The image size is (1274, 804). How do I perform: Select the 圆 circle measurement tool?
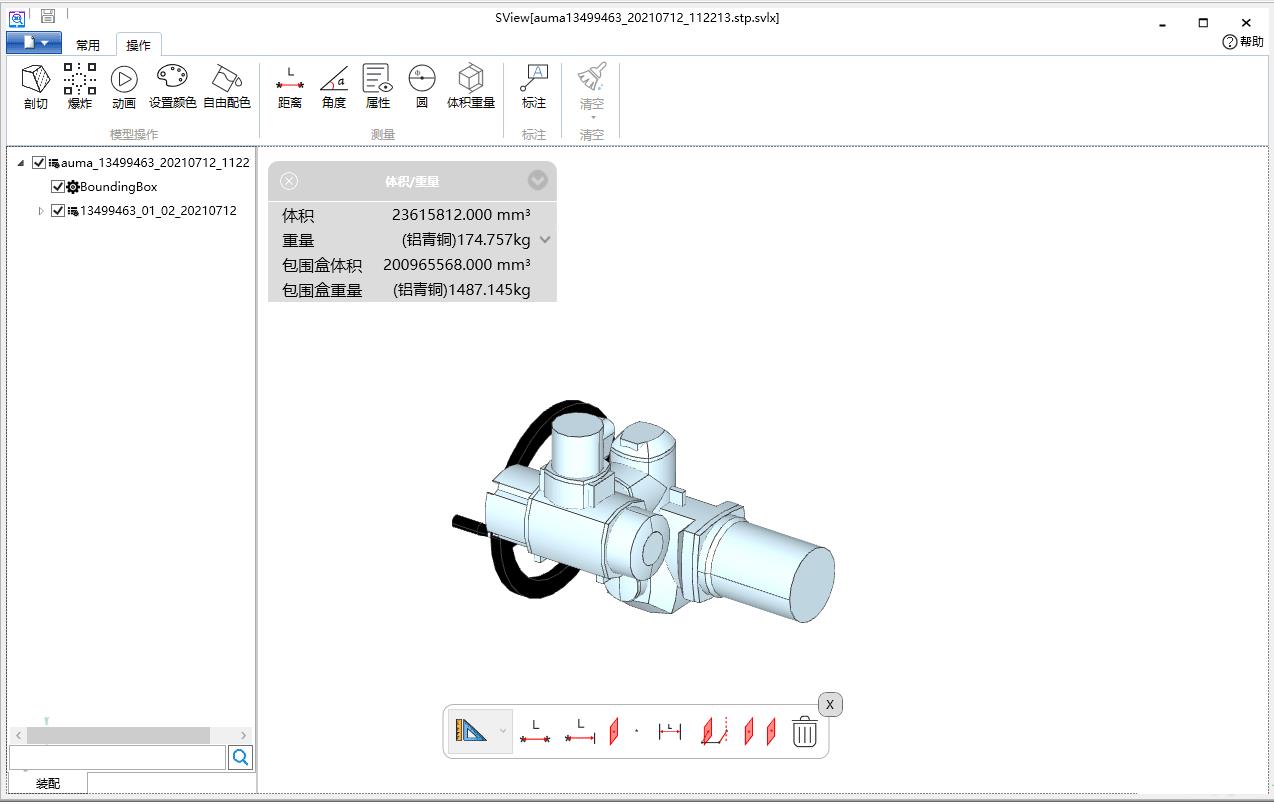tap(422, 87)
